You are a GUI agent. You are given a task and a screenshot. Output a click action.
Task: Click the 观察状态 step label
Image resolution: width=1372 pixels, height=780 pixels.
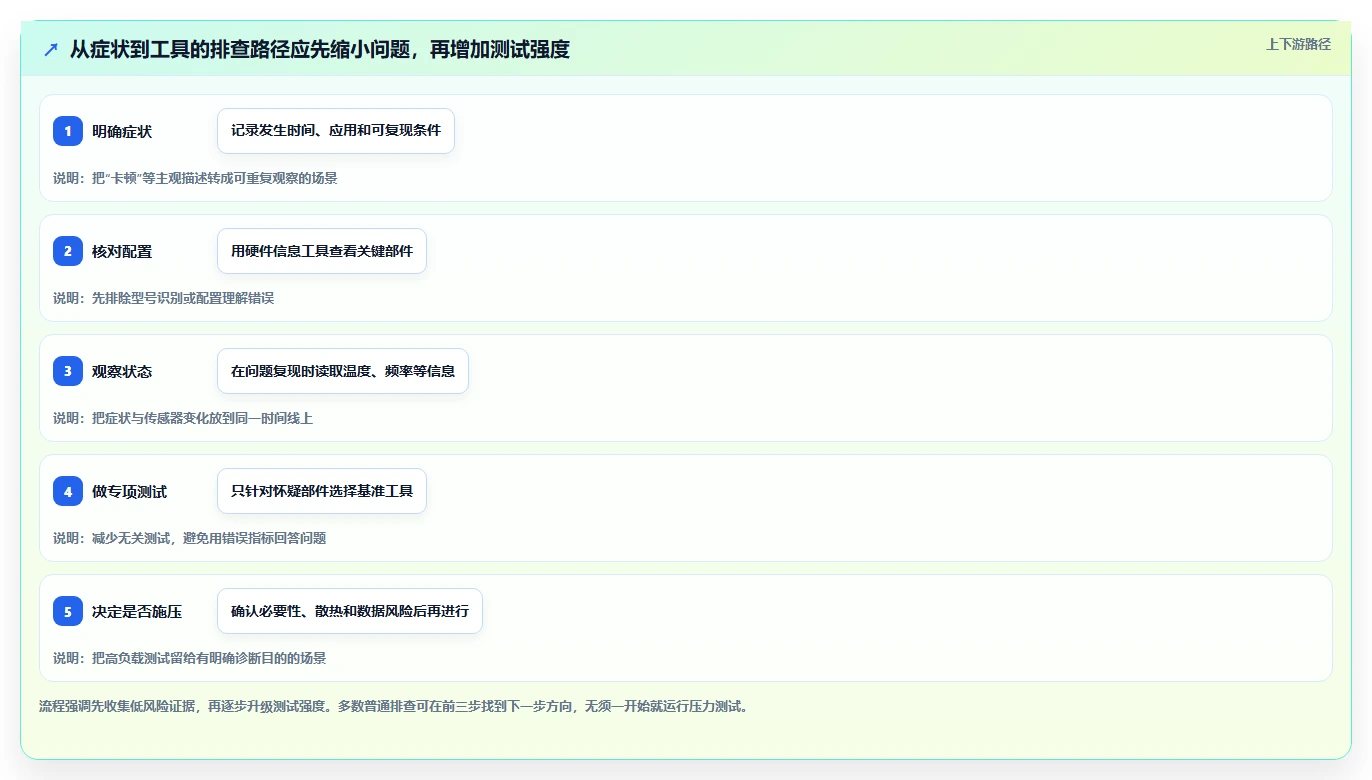tap(122, 371)
